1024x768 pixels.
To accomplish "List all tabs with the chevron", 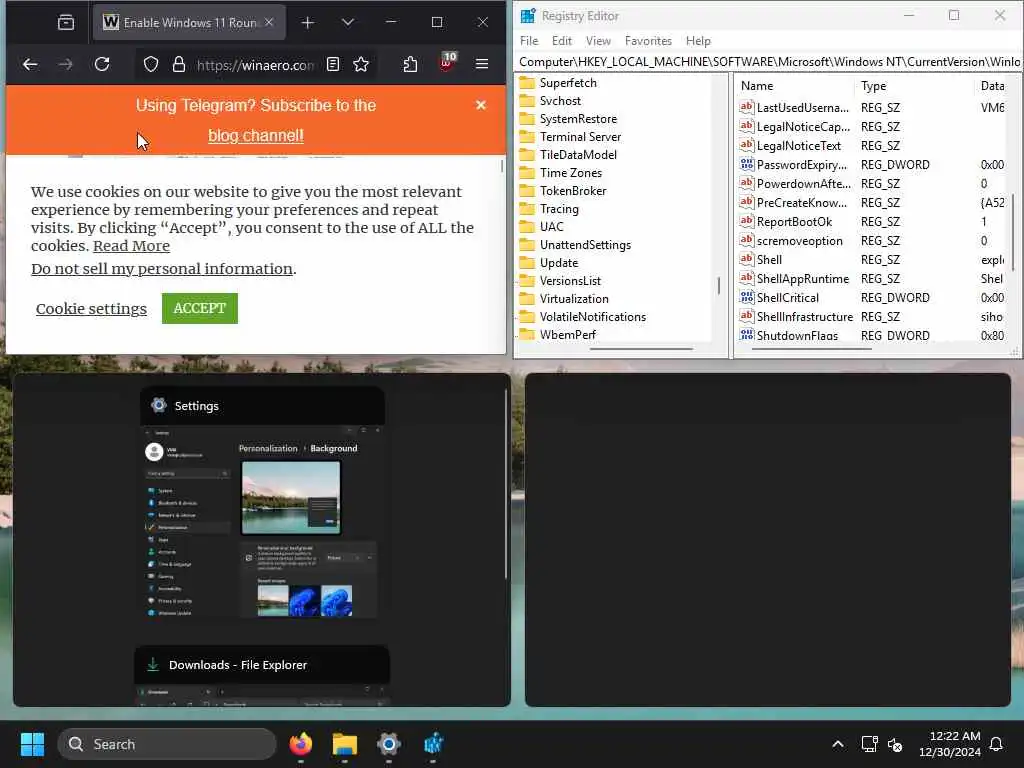I will pyautogui.click(x=348, y=23).
